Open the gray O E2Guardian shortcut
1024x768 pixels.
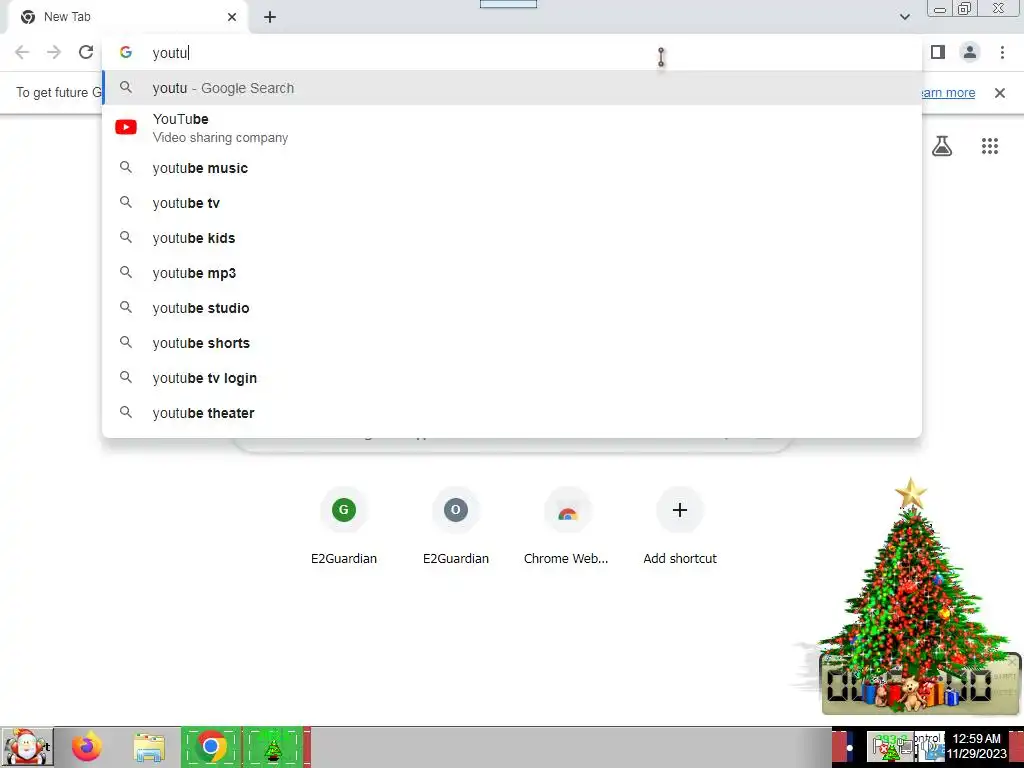click(x=456, y=526)
